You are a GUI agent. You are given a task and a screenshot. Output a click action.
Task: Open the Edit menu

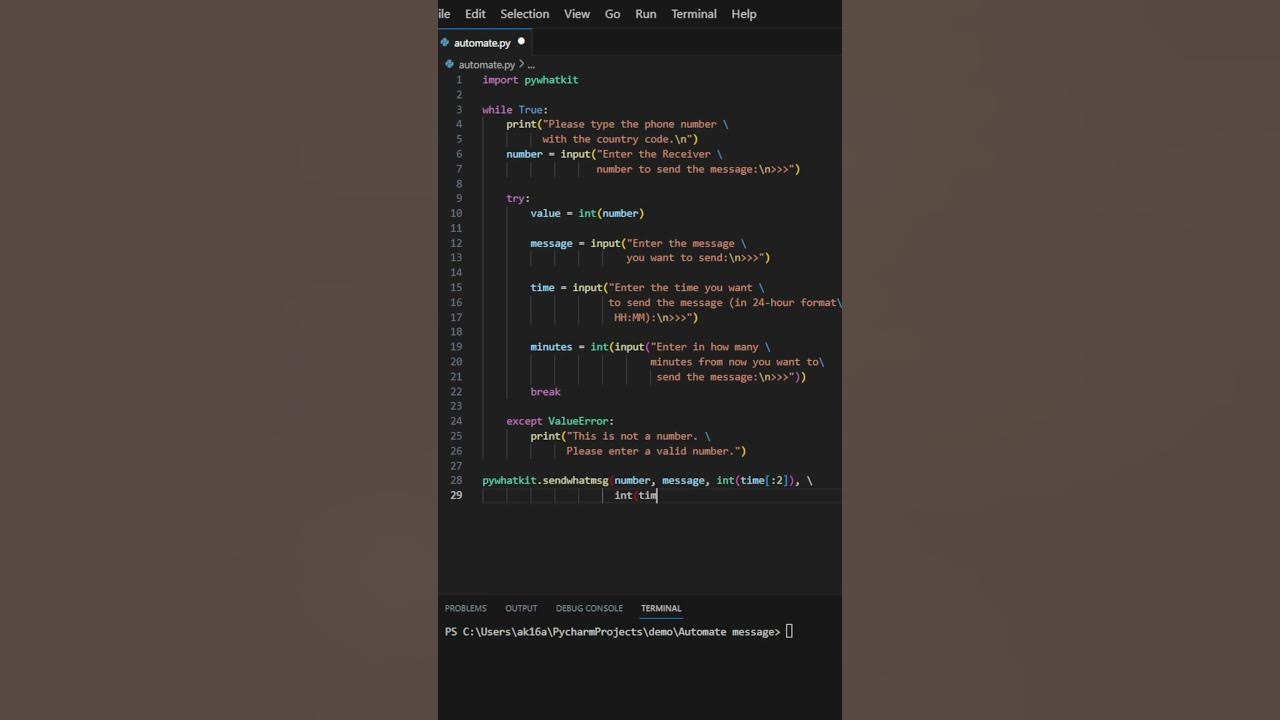coord(475,14)
